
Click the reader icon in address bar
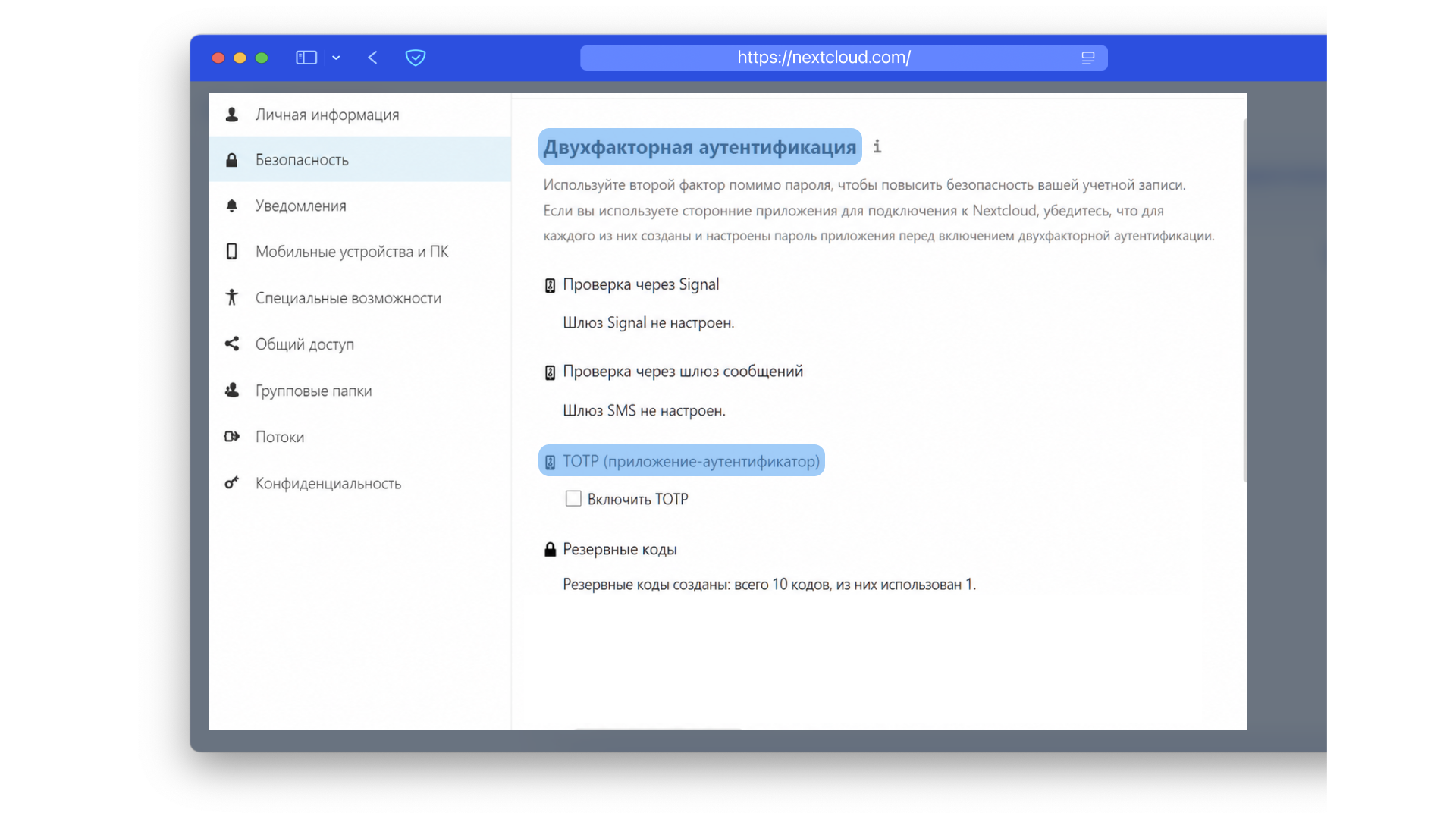pyautogui.click(x=1087, y=58)
